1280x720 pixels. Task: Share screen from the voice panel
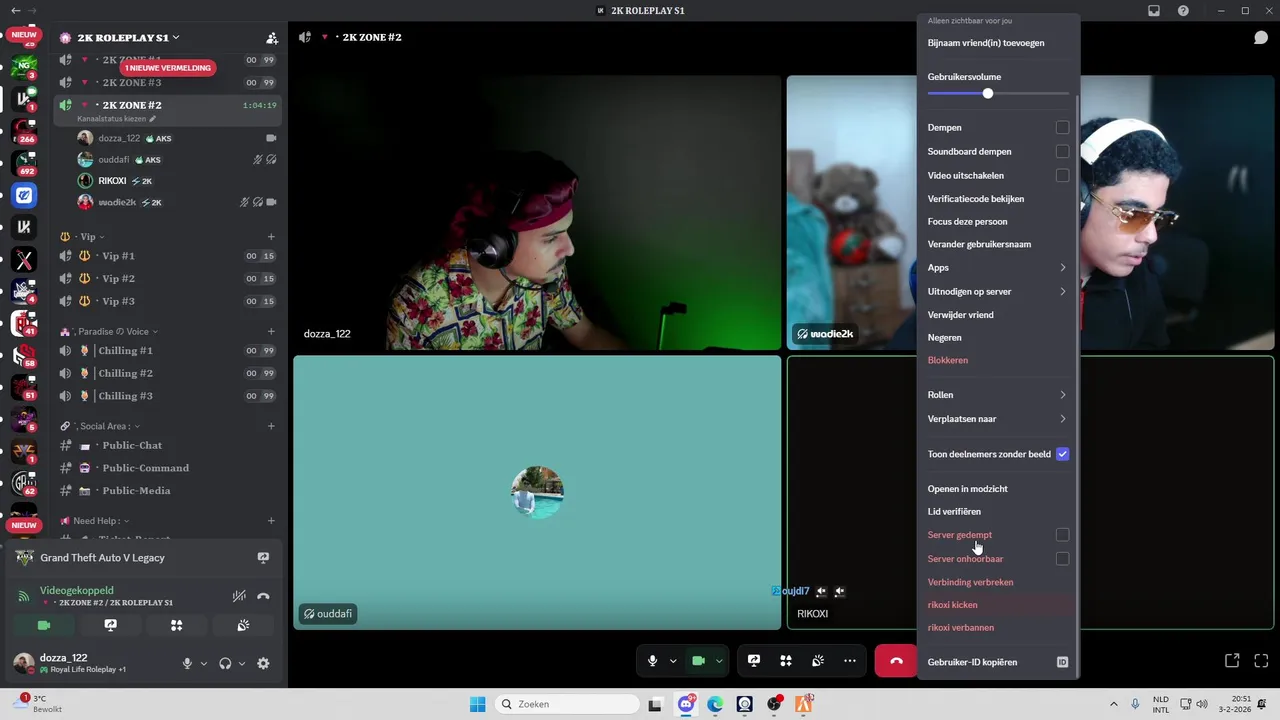(110, 625)
